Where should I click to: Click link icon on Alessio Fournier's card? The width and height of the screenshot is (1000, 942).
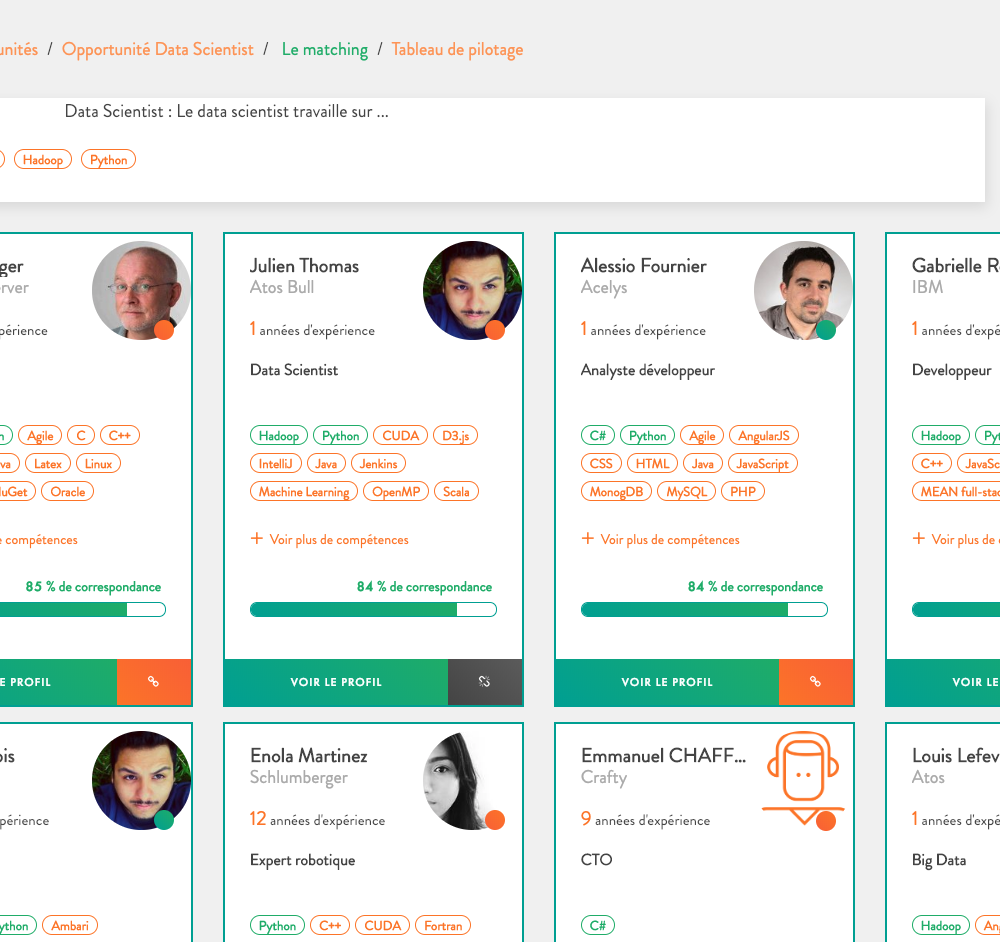click(x=815, y=682)
